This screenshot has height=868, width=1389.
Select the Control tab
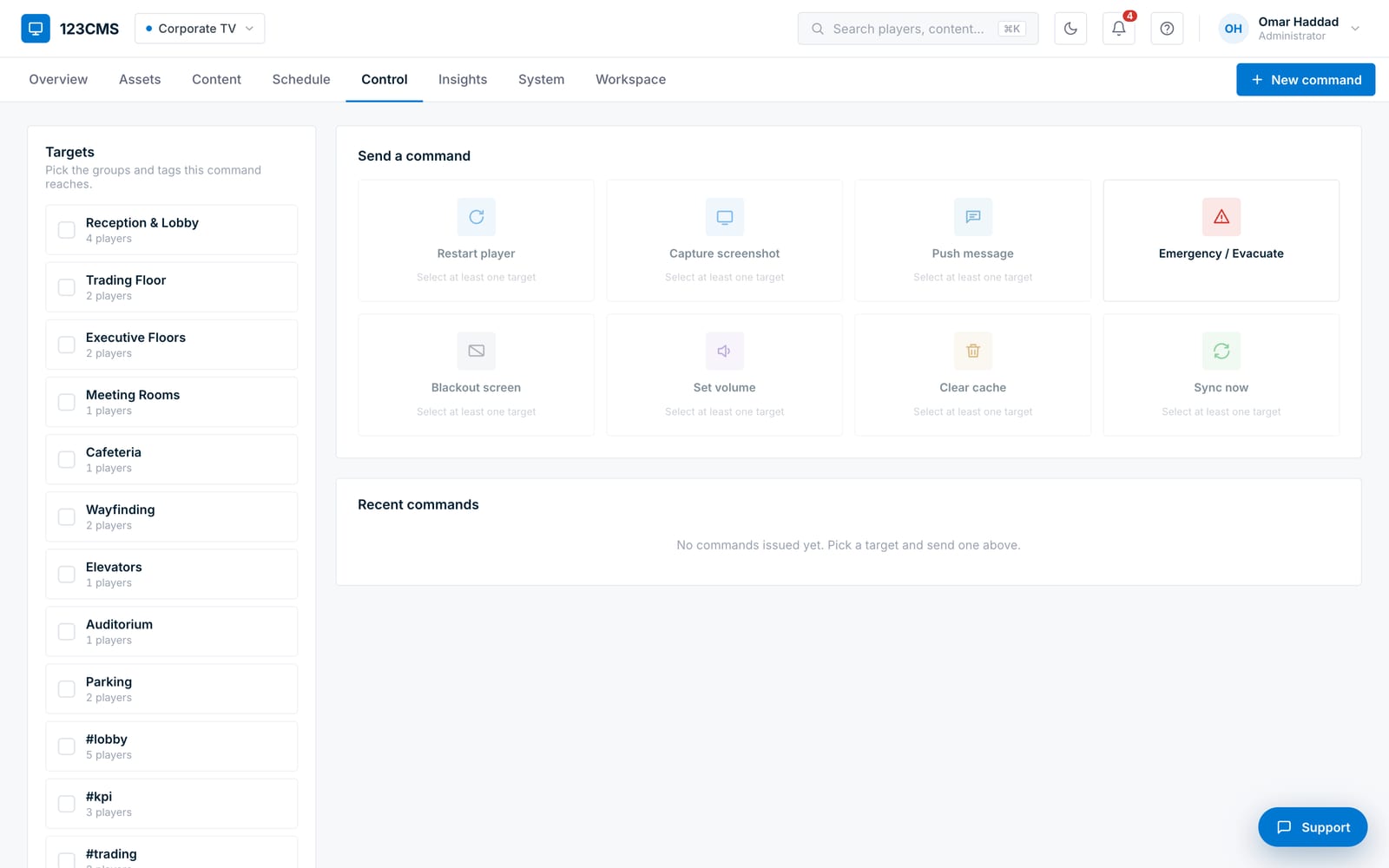(385, 79)
